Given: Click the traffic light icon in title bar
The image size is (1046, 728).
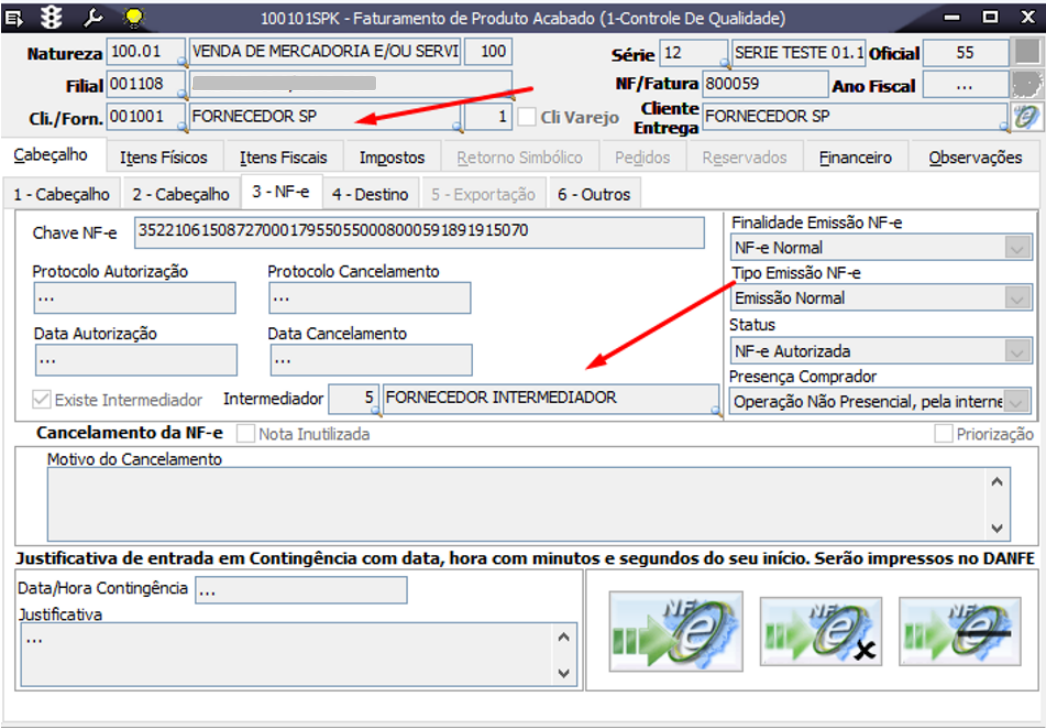Looking at the screenshot, I should point(51,18).
